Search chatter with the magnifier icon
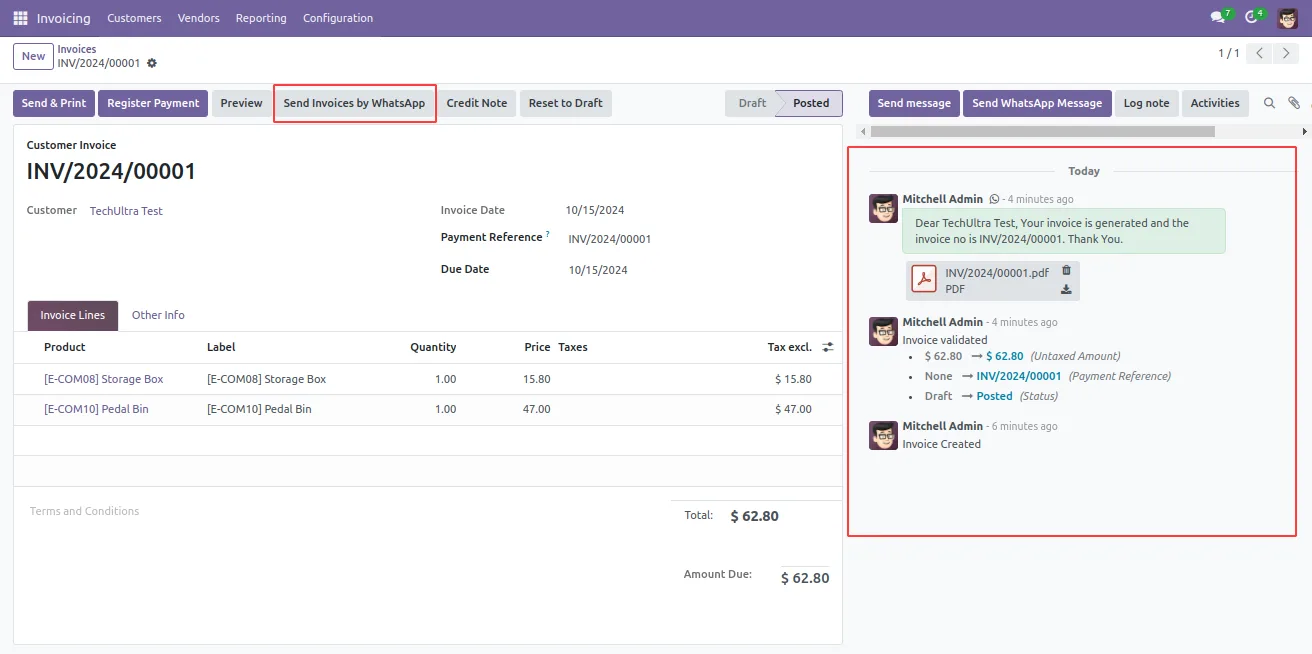 click(x=1270, y=103)
